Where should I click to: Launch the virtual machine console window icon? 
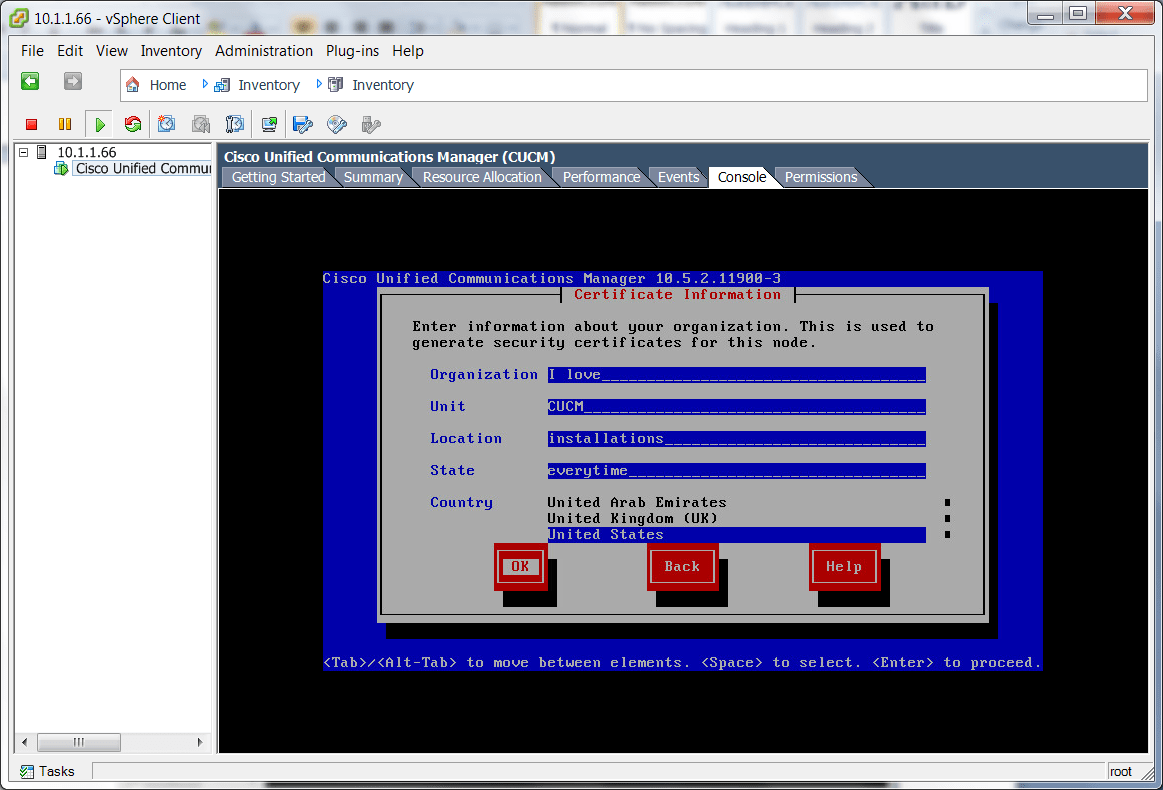[x=269, y=125]
